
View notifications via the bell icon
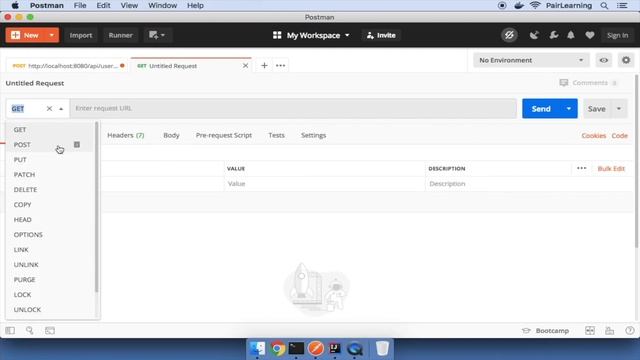pos(571,36)
